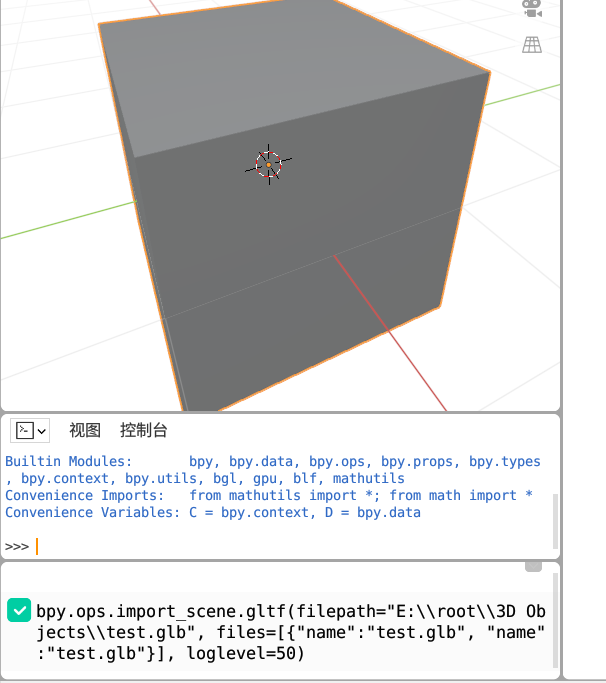Click the collapsed gray button above info log
The height and width of the screenshot is (683, 606).
pos(533,566)
